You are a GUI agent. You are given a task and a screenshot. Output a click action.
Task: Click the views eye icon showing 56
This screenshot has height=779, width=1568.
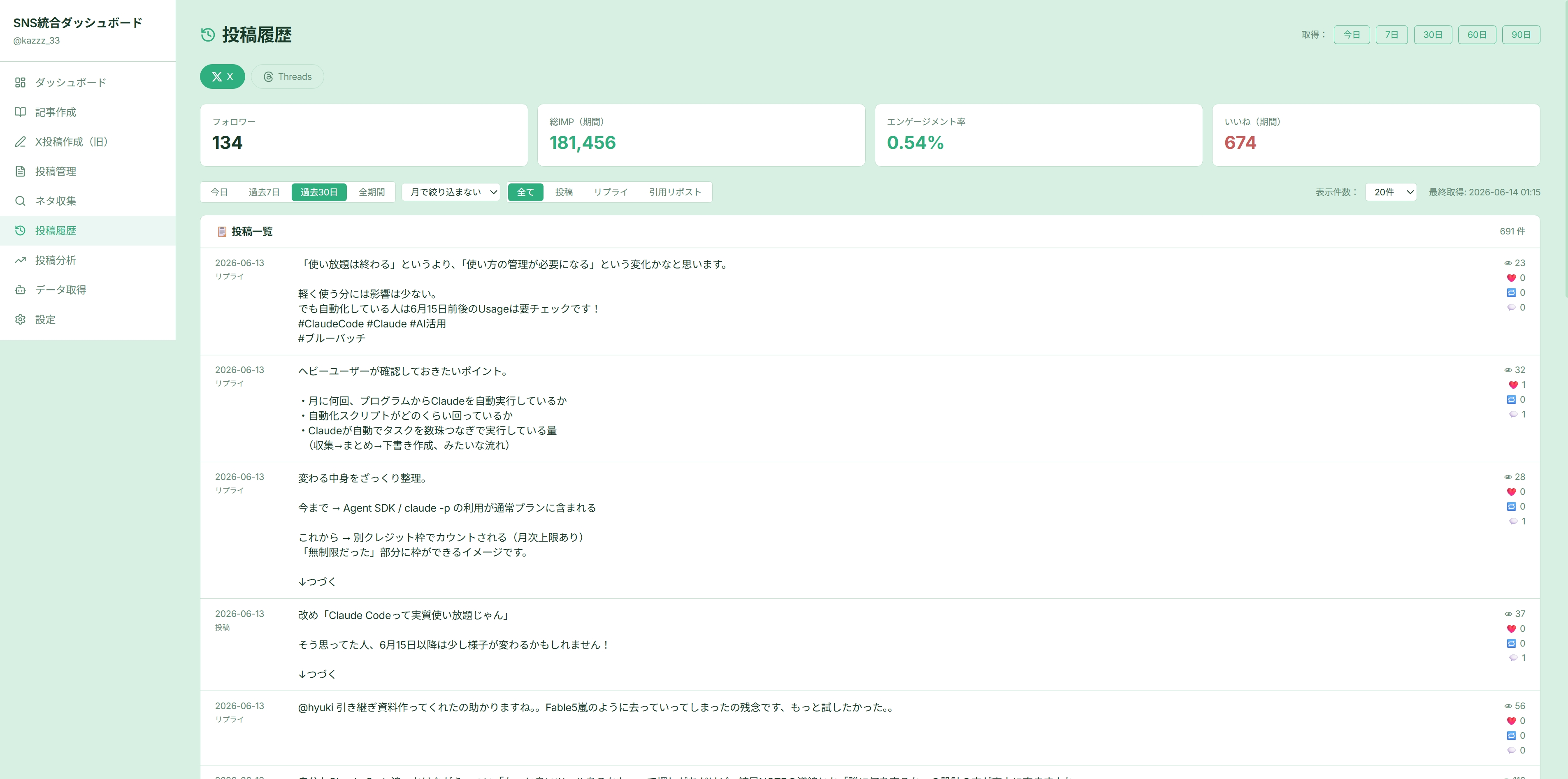1508,706
